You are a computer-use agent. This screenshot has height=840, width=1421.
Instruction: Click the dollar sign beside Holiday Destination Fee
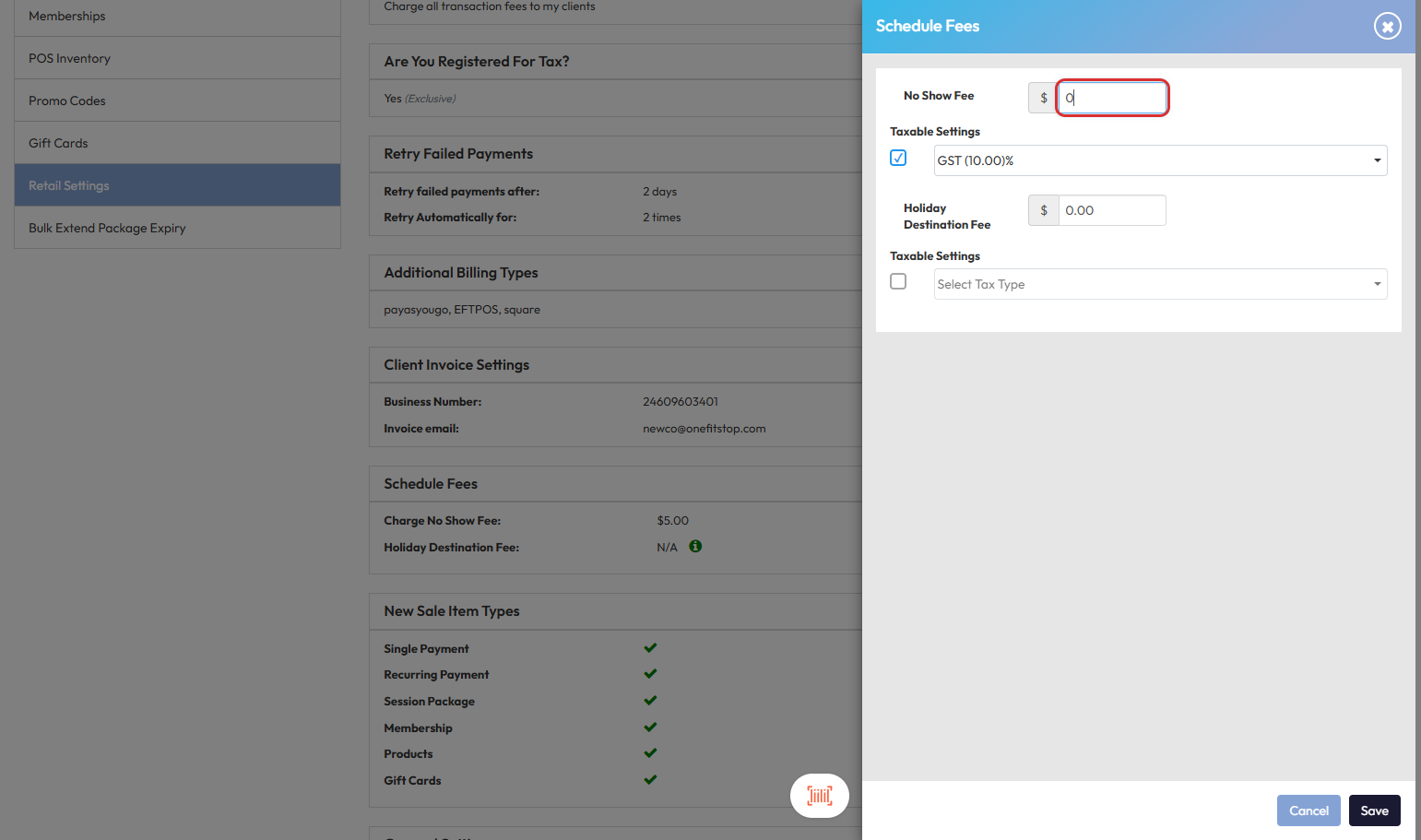coord(1043,210)
